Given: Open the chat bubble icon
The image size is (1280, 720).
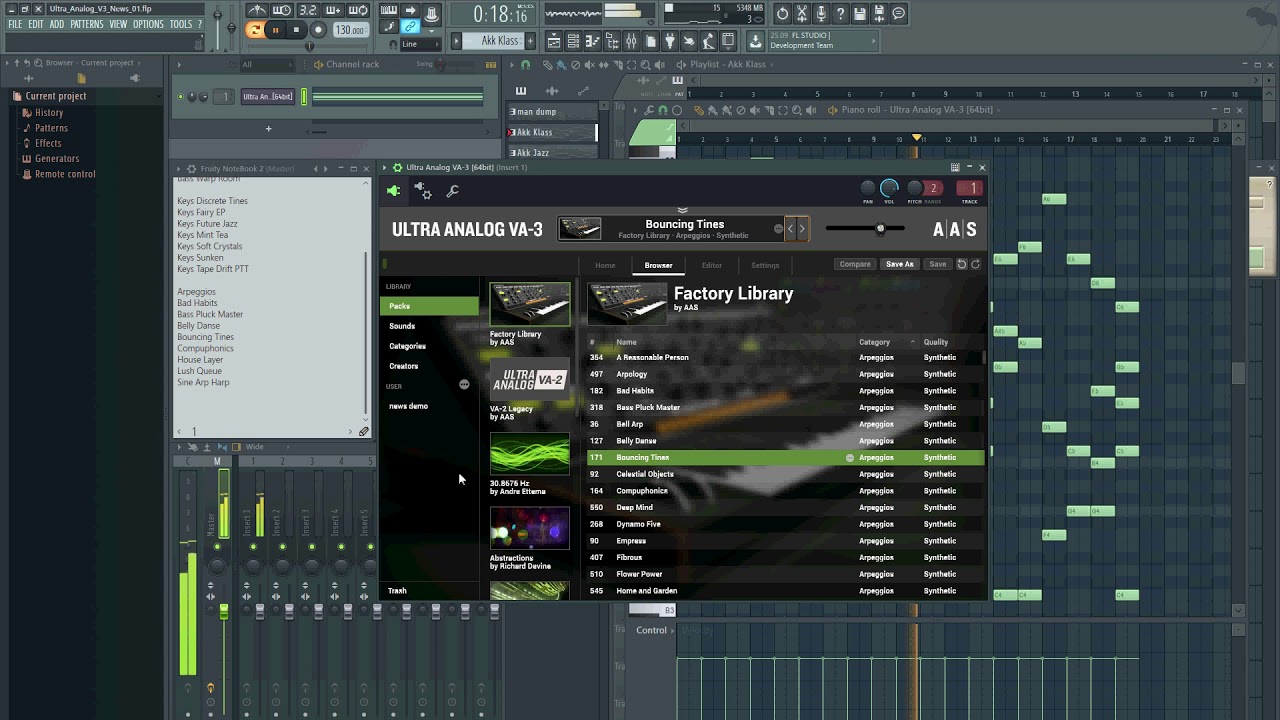Looking at the screenshot, I should click(899, 14).
